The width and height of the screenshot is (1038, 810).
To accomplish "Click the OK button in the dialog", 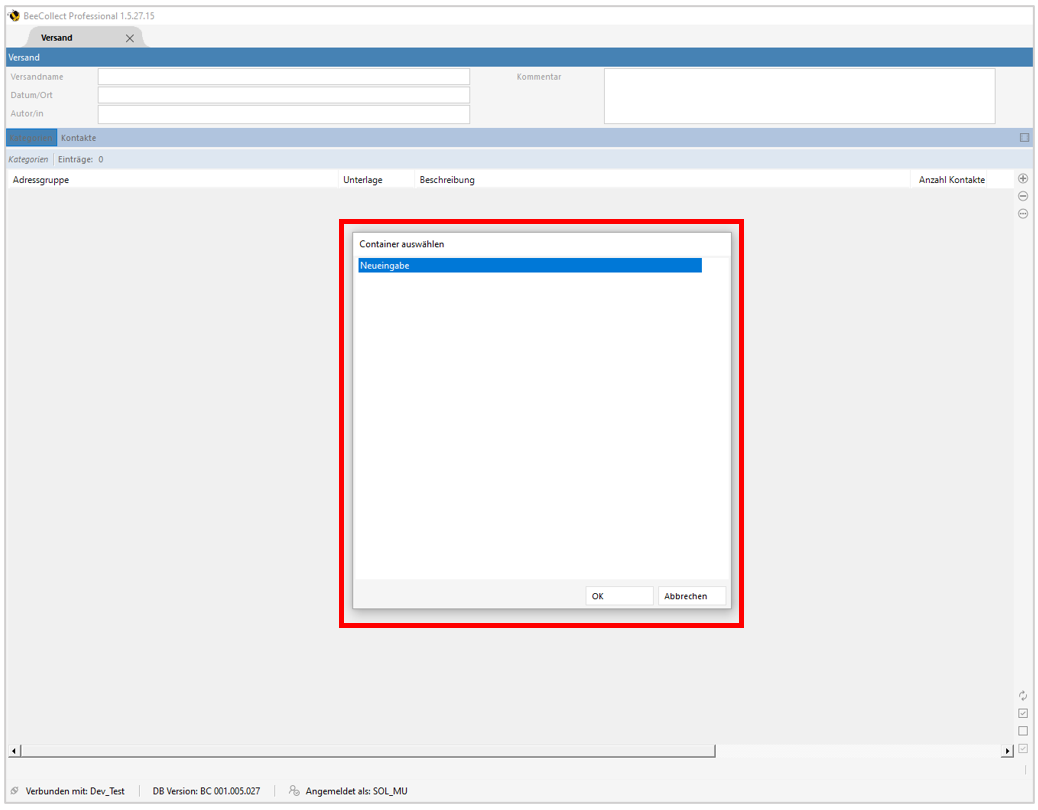I will pos(618,595).
